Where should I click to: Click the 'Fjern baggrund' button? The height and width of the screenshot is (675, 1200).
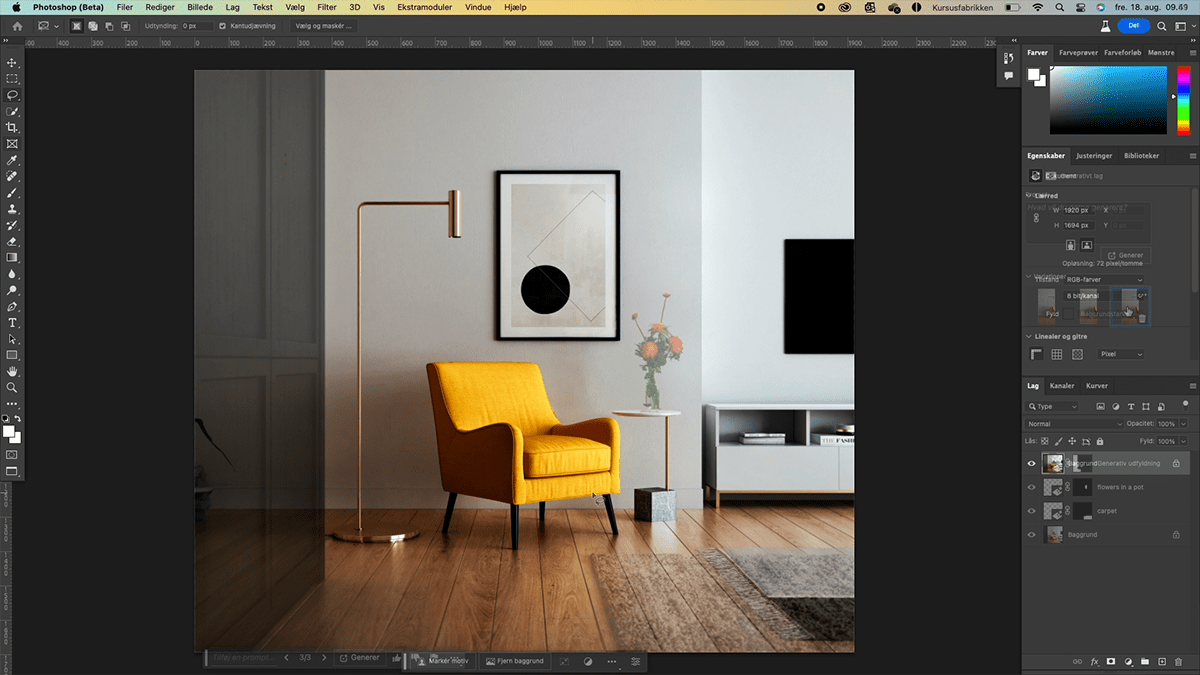click(515, 661)
